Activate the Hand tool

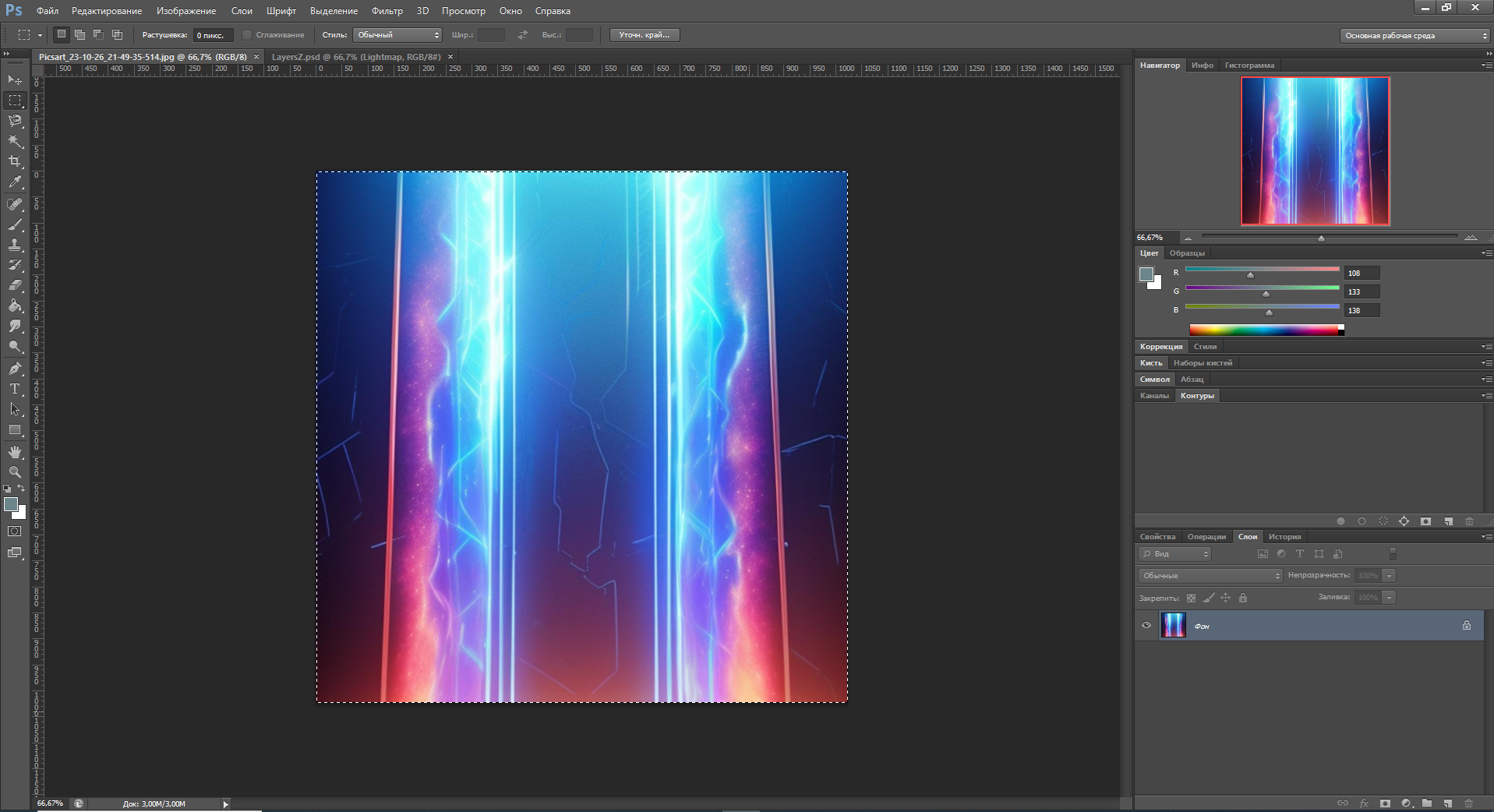15,452
